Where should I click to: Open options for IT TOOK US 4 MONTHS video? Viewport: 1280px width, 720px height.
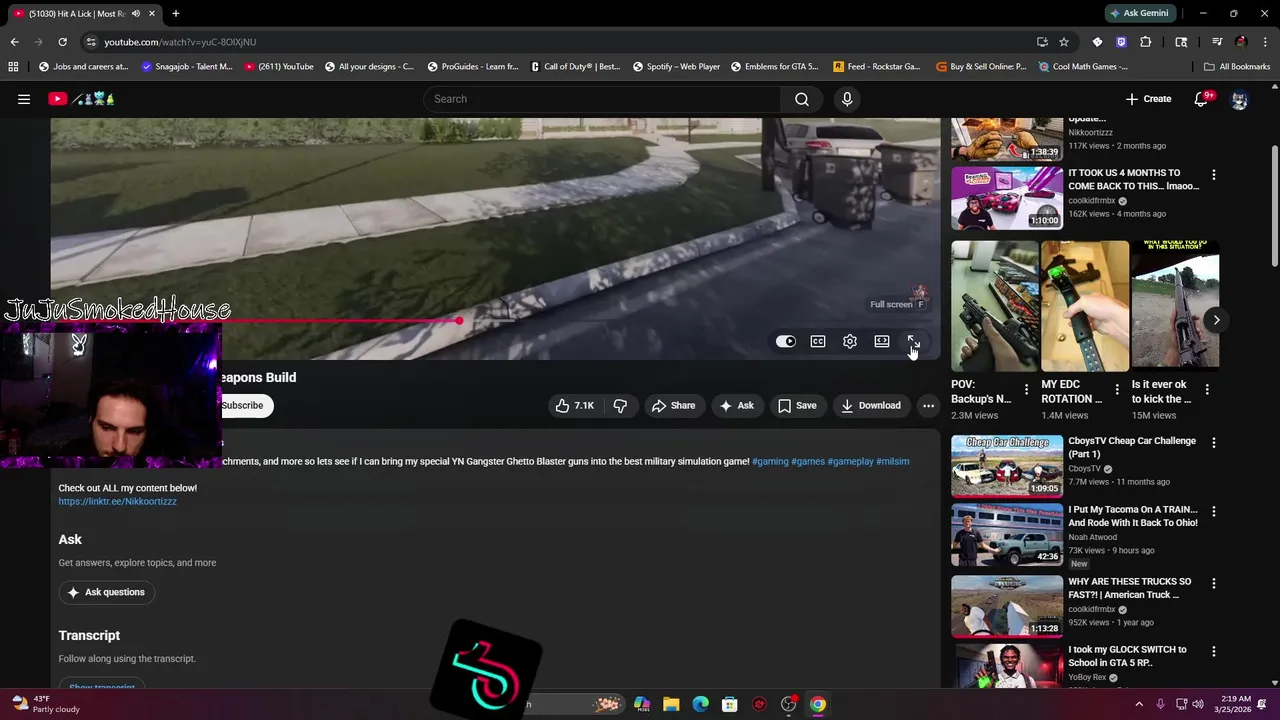pyautogui.click(x=1214, y=175)
